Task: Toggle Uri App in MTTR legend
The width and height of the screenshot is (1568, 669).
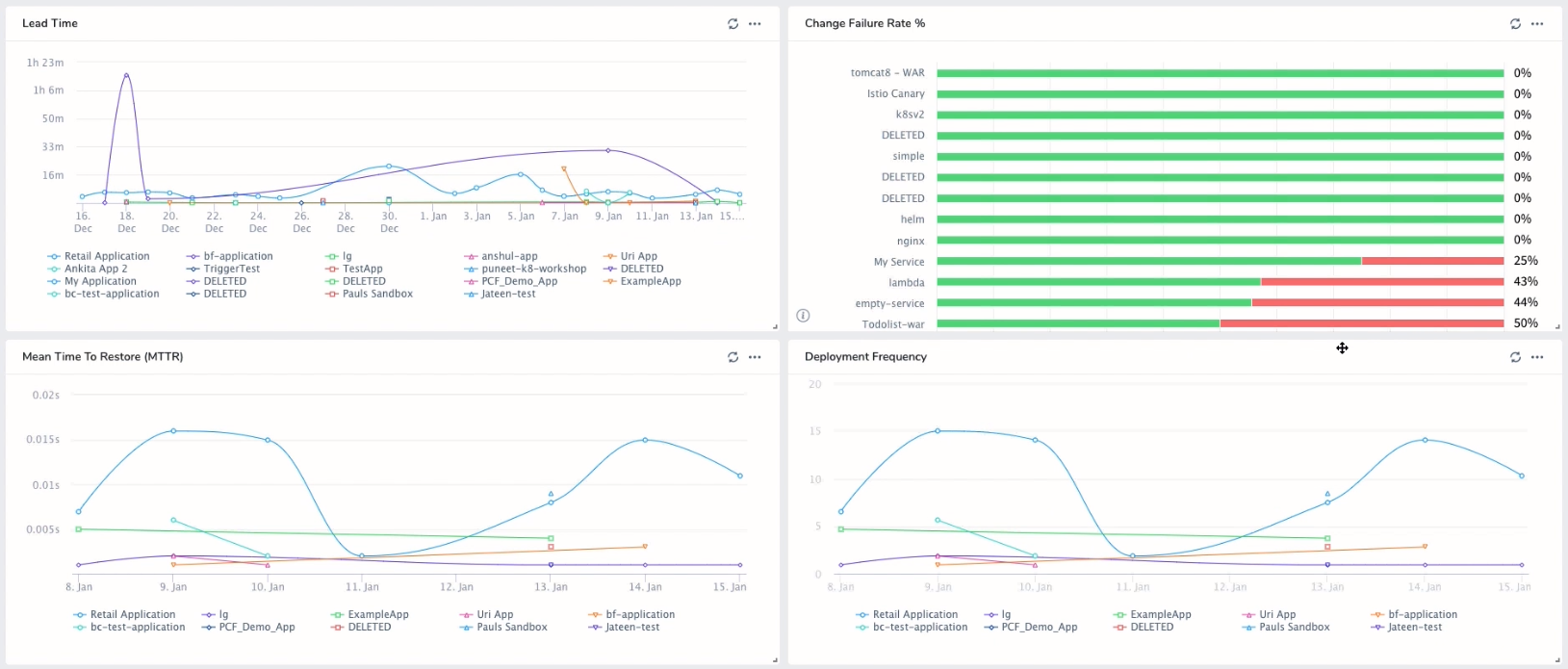Action: (x=487, y=614)
